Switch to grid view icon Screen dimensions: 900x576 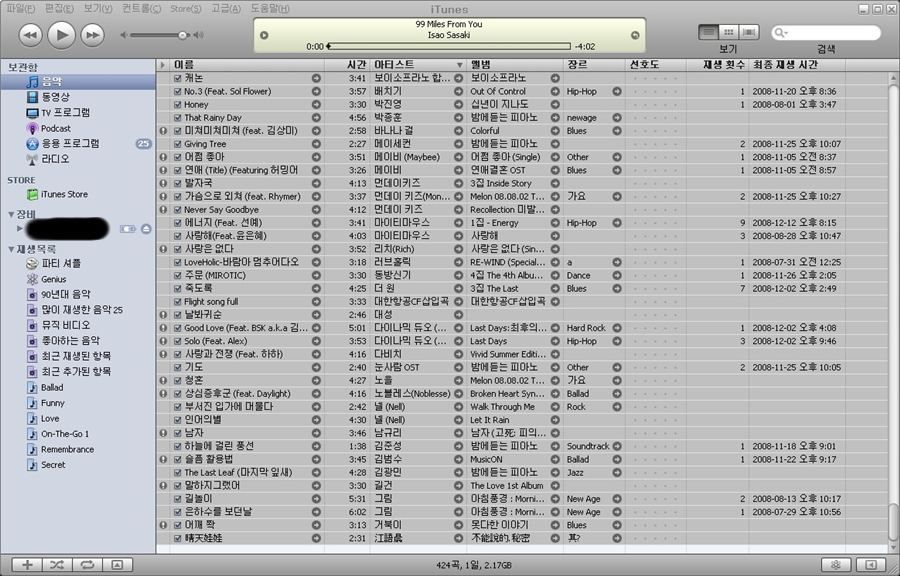(728, 32)
